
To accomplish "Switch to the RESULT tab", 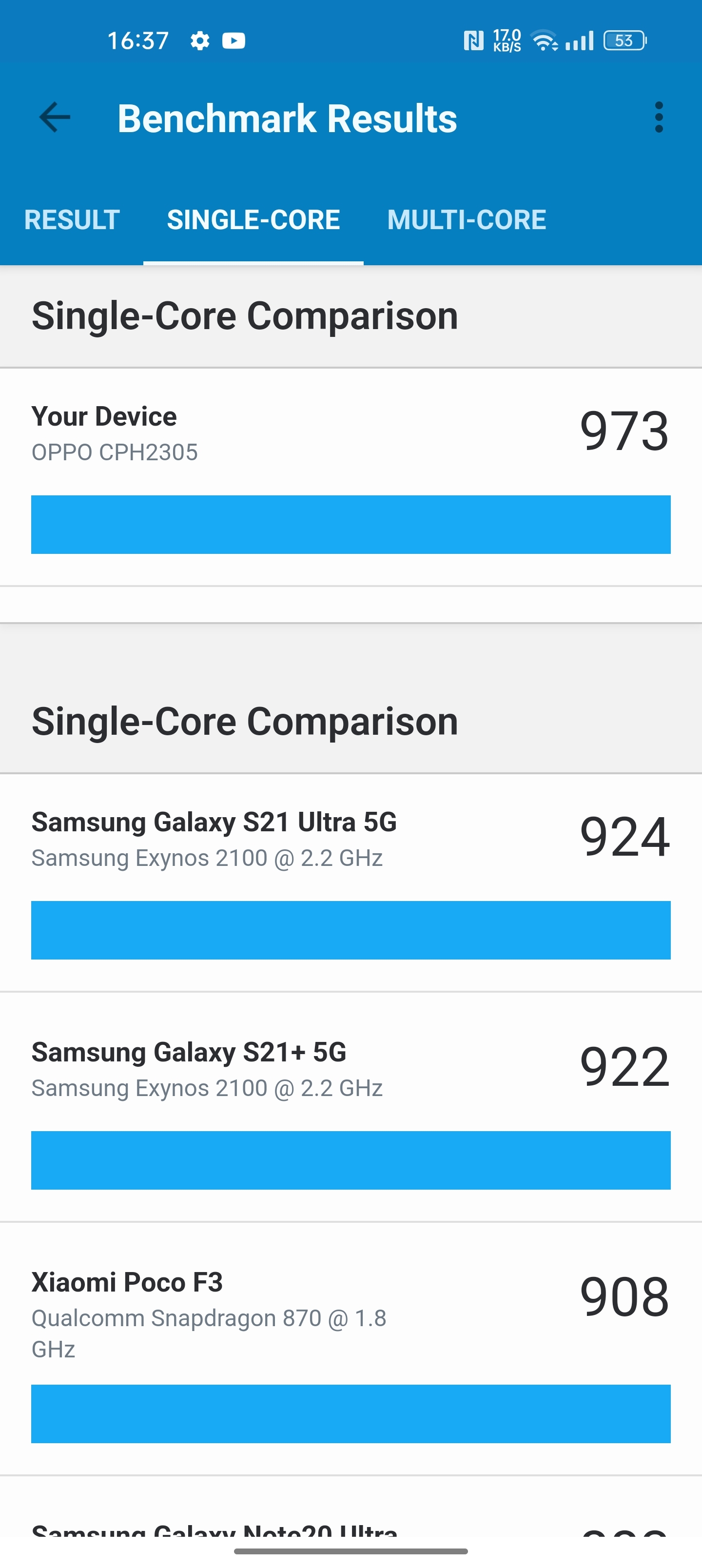I will tap(71, 220).
